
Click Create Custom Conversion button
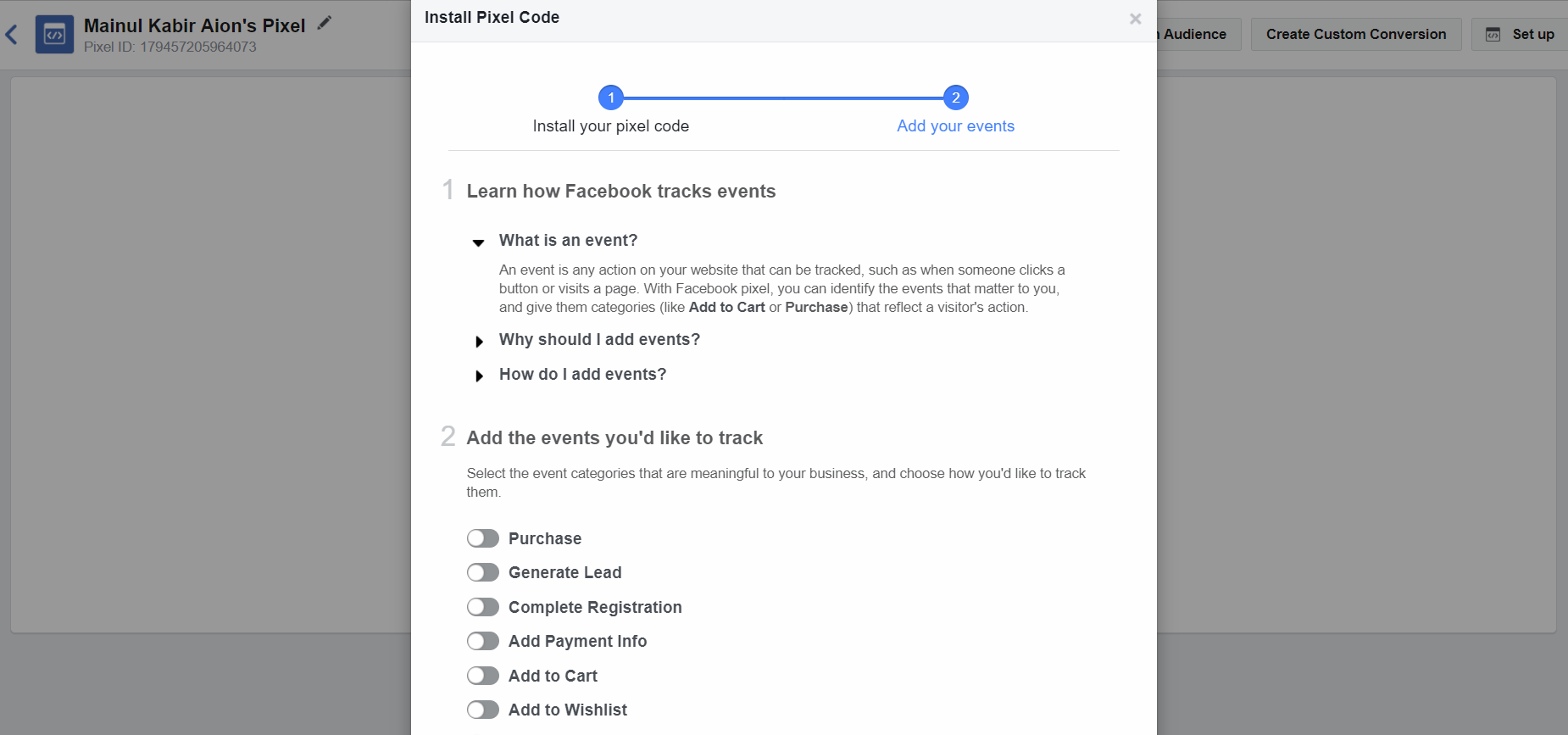tap(1356, 35)
